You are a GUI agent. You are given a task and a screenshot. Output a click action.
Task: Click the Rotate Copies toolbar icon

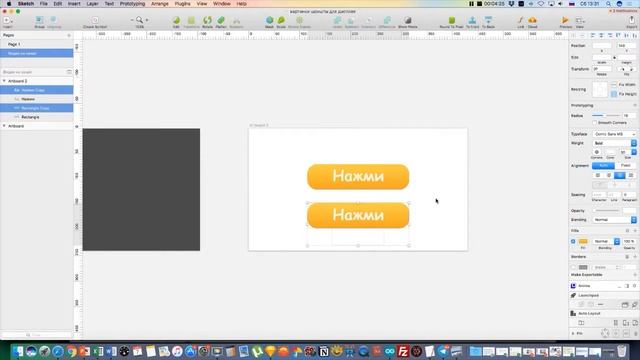click(299, 21)
